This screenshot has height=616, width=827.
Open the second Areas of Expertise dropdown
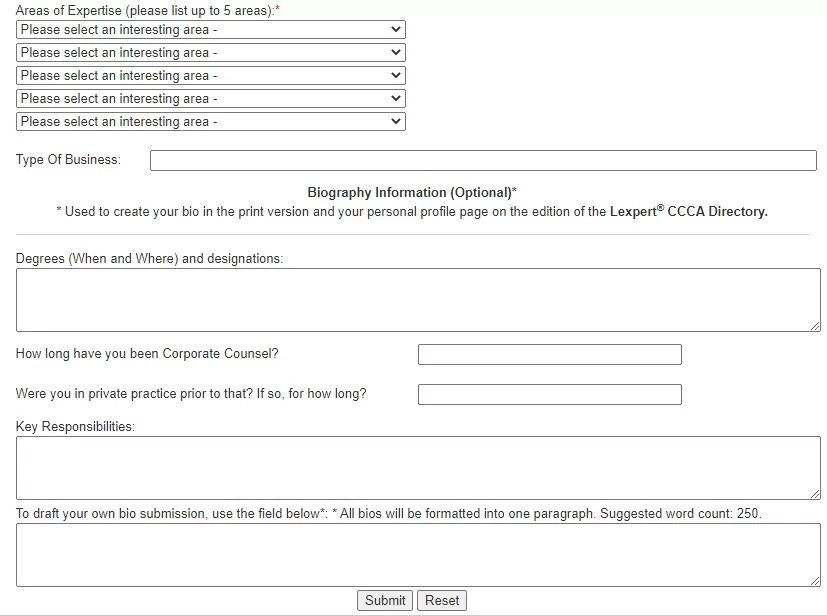click(x=211, y=52)
